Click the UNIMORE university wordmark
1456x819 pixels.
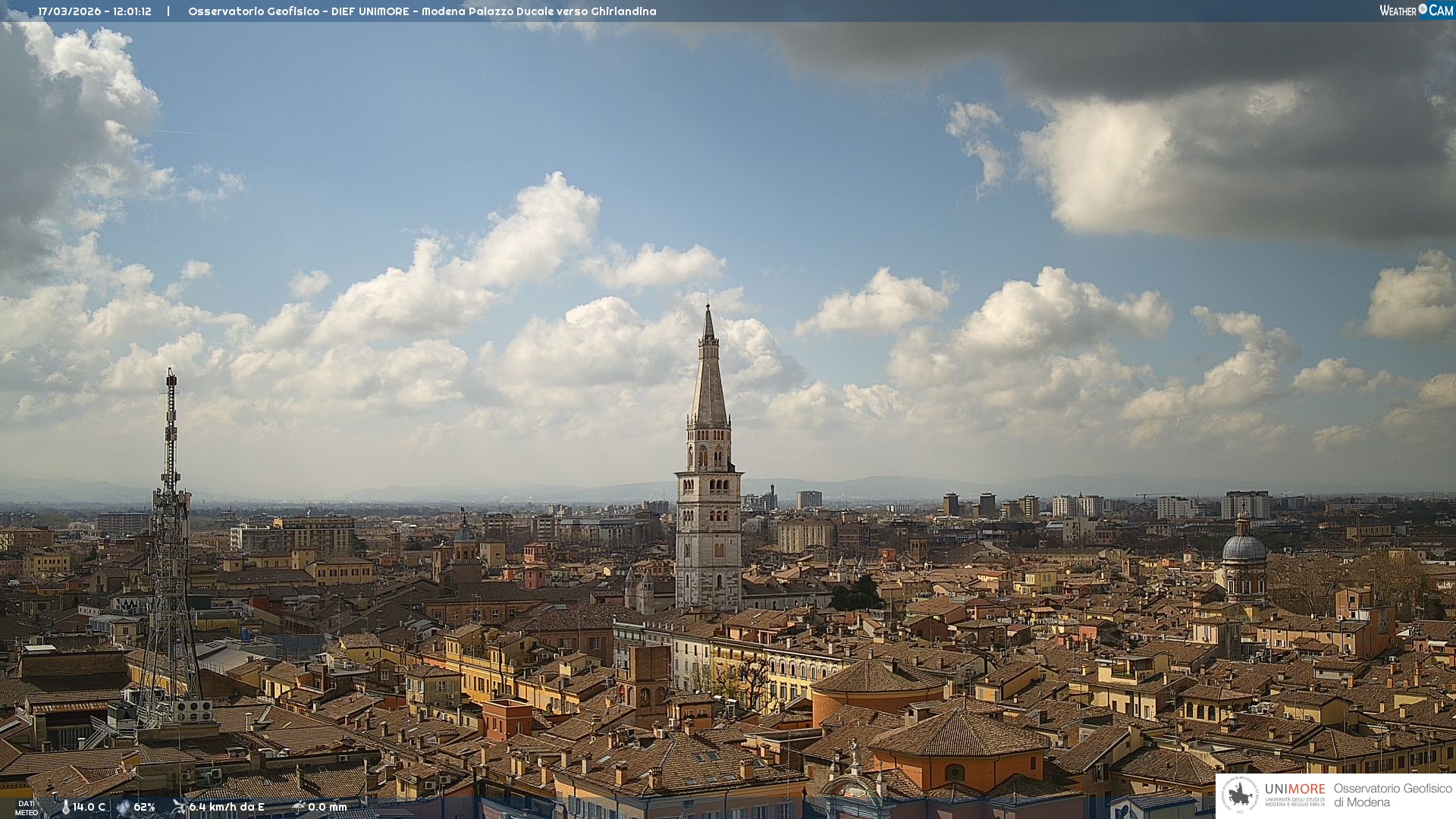click(x=1294, y=789)
